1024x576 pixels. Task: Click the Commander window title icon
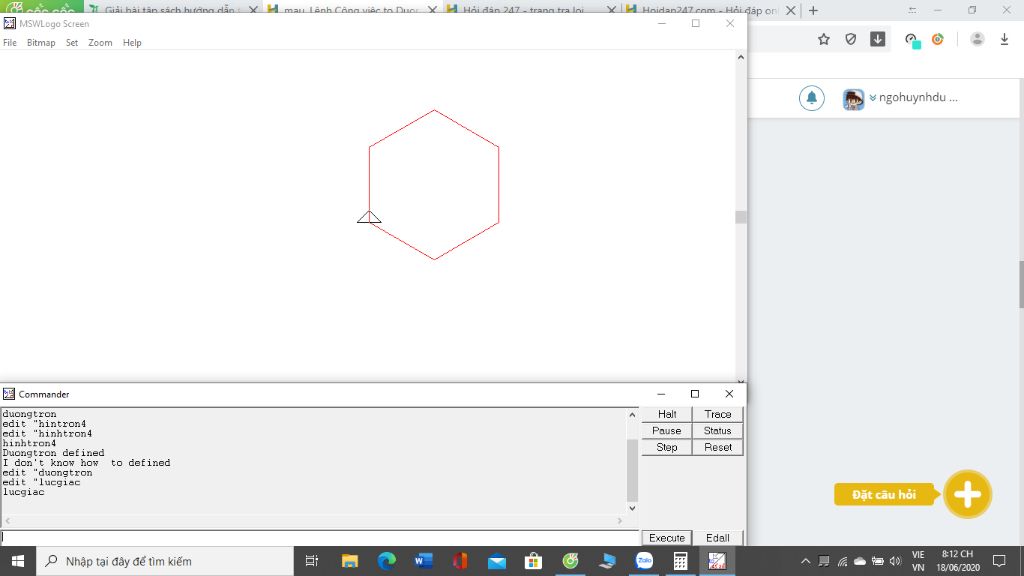(x=8, y=394)
